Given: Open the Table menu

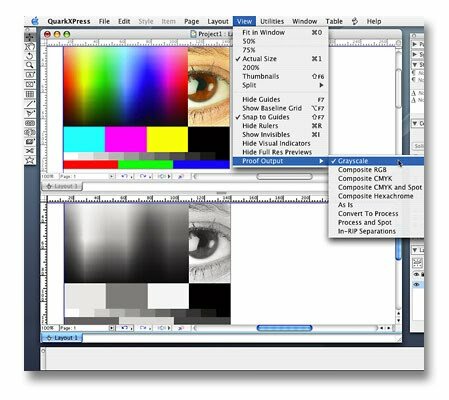Looking at the screenshot, I should point(334,21).
